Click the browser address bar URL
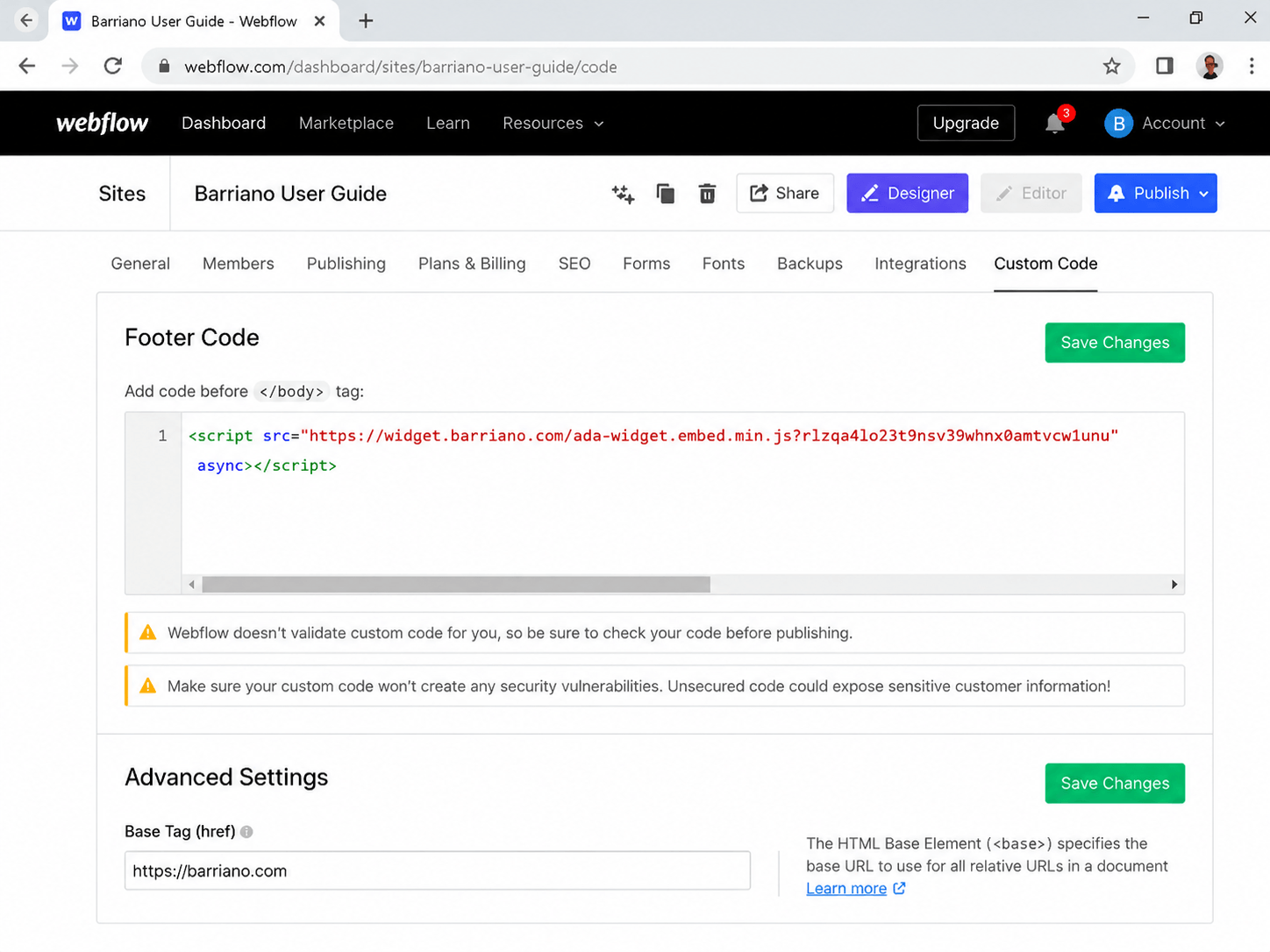The height and width of the screenshot is (952, 1270). (x=400, y=67)
